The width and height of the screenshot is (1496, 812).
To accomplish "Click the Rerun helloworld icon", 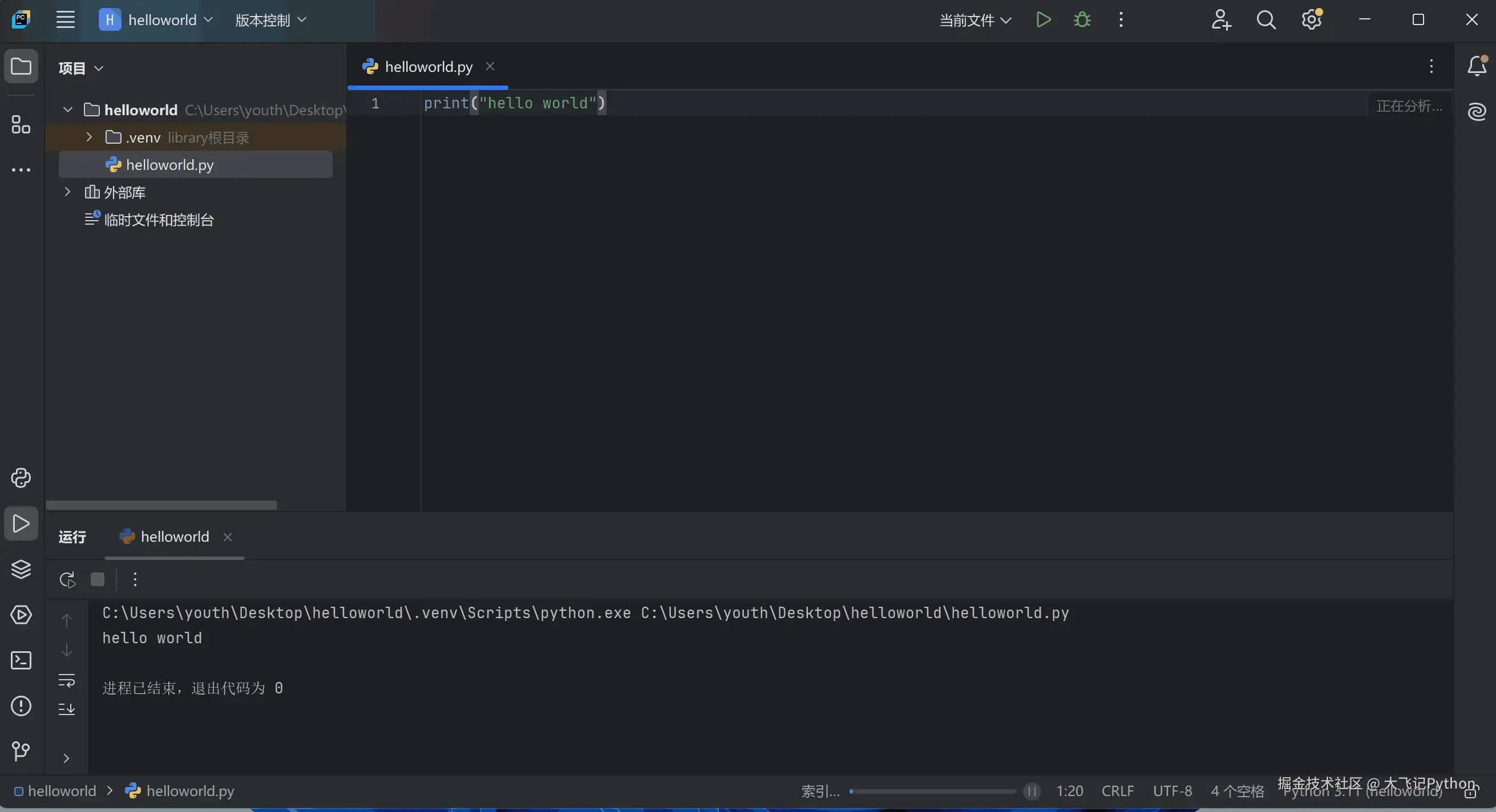I will point(67,579).
